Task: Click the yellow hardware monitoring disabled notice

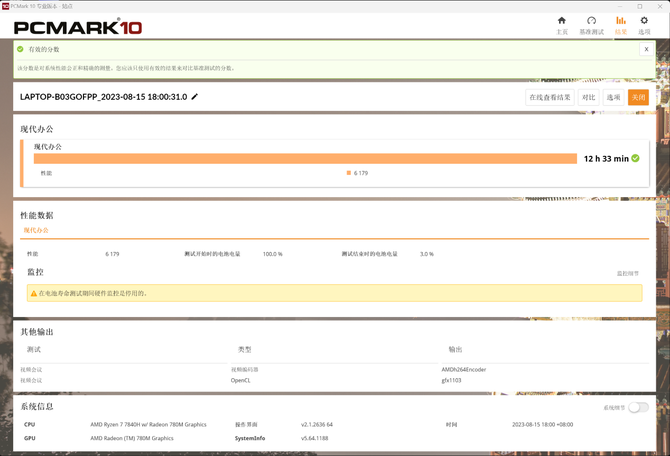Action: coord(334,293)
